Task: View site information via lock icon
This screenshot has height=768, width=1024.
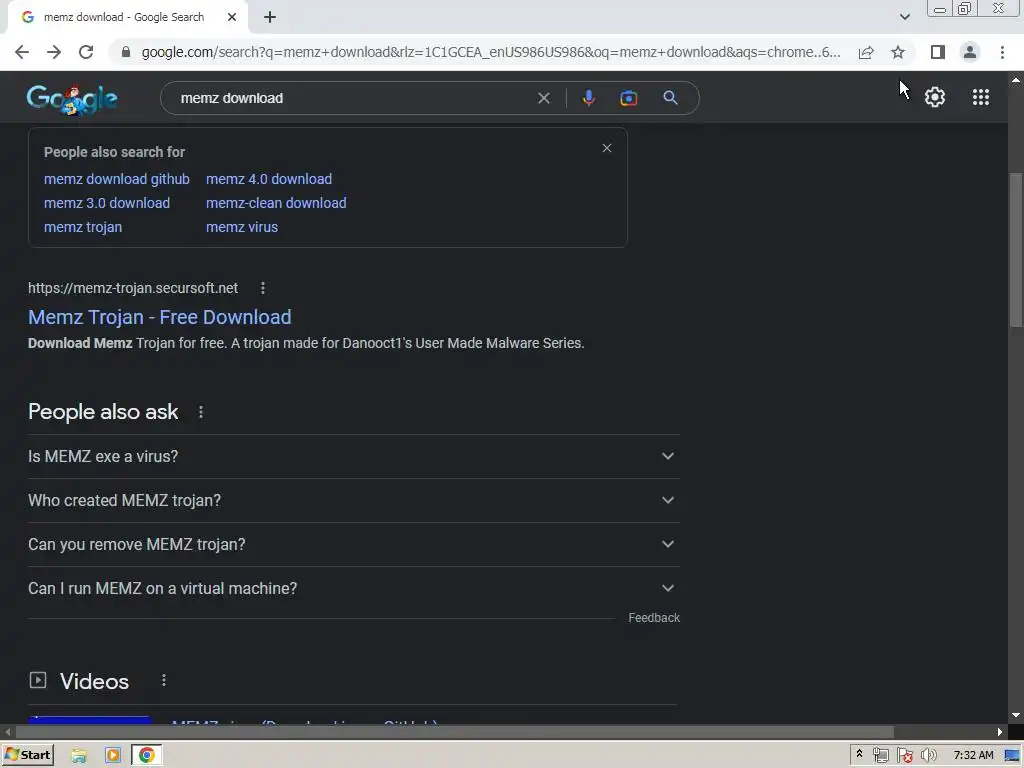Action: point(126,52)
